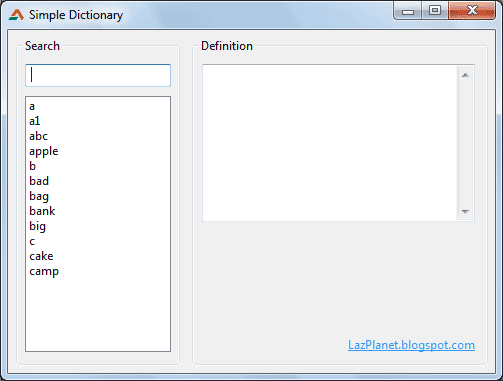Image resolution: width=503 pixels, height=381 pixels.
Task: Open the LazPlanet.blogspot.com link
Action: [411, 345]
